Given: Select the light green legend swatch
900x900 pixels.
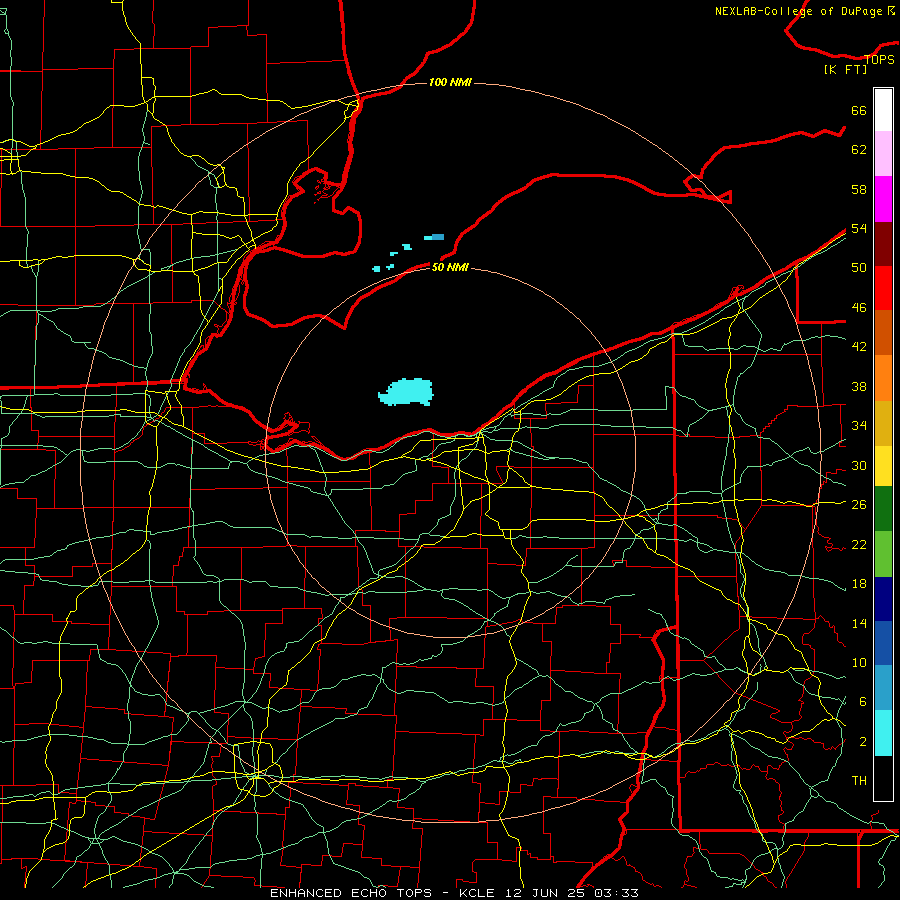Looking at the screenshot, I should [883, 554].
